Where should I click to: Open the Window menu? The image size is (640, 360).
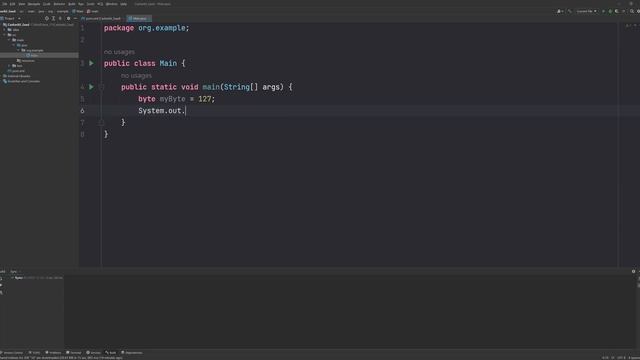(111, 4)
